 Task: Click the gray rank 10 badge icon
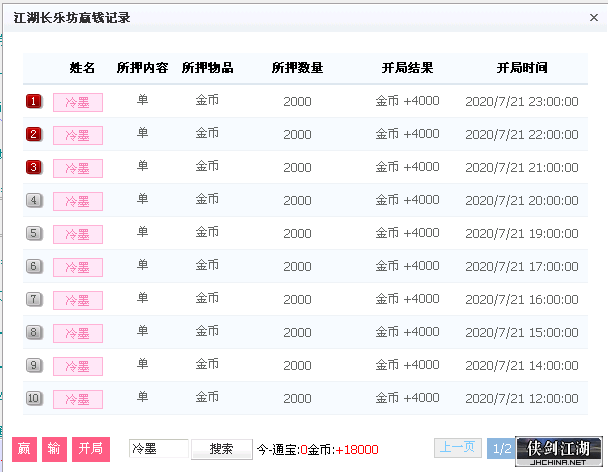(34, 398)
